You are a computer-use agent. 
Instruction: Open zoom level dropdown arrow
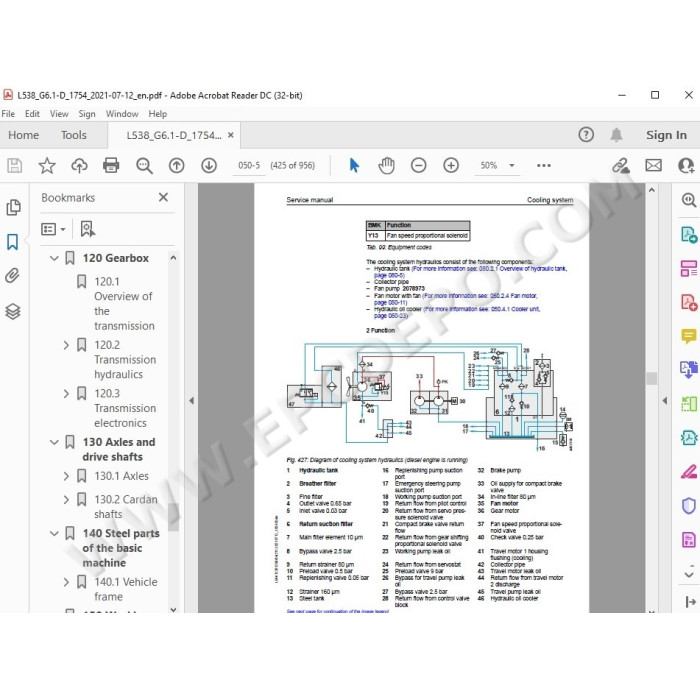pos(512,166)
